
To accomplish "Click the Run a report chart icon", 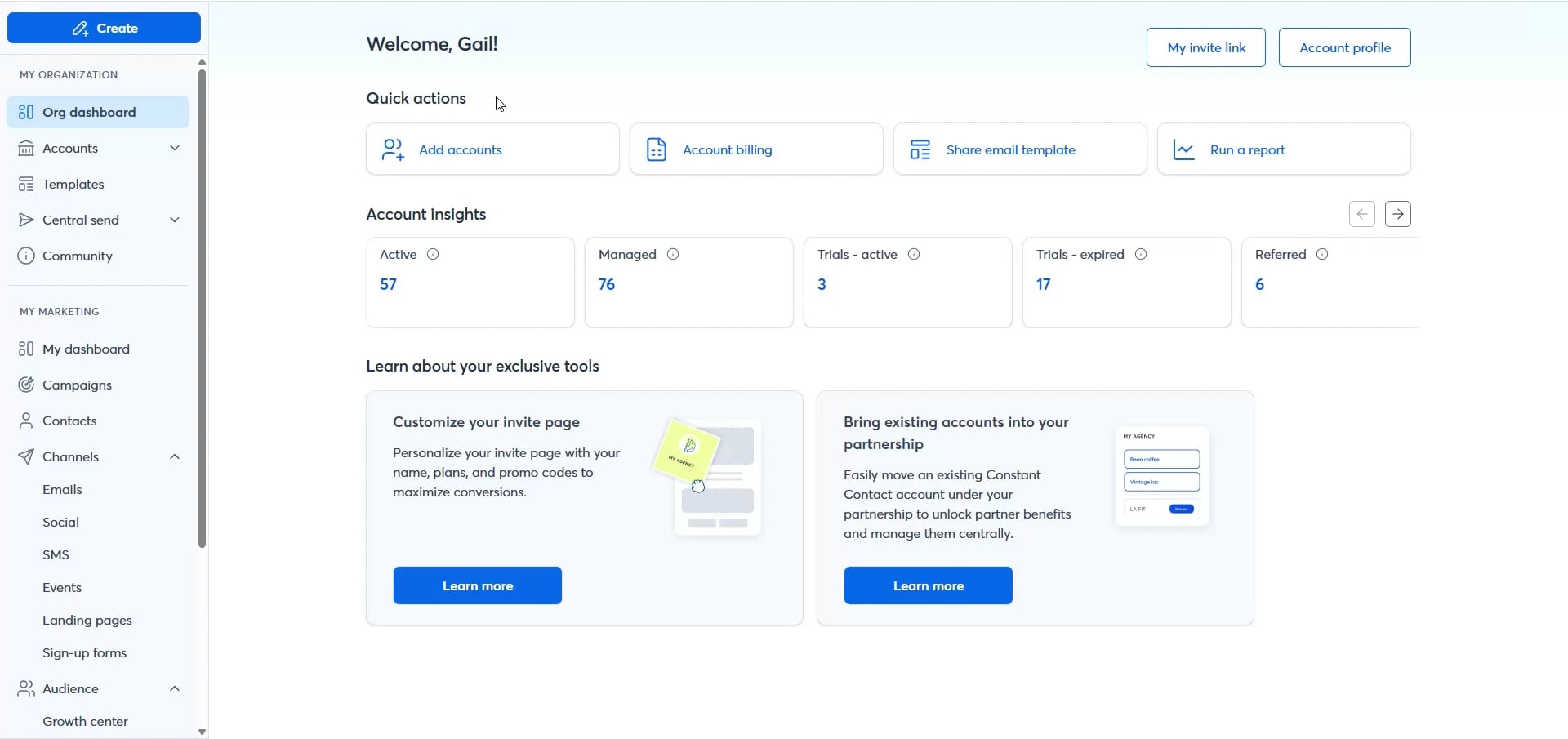I will click(1183, 149).
